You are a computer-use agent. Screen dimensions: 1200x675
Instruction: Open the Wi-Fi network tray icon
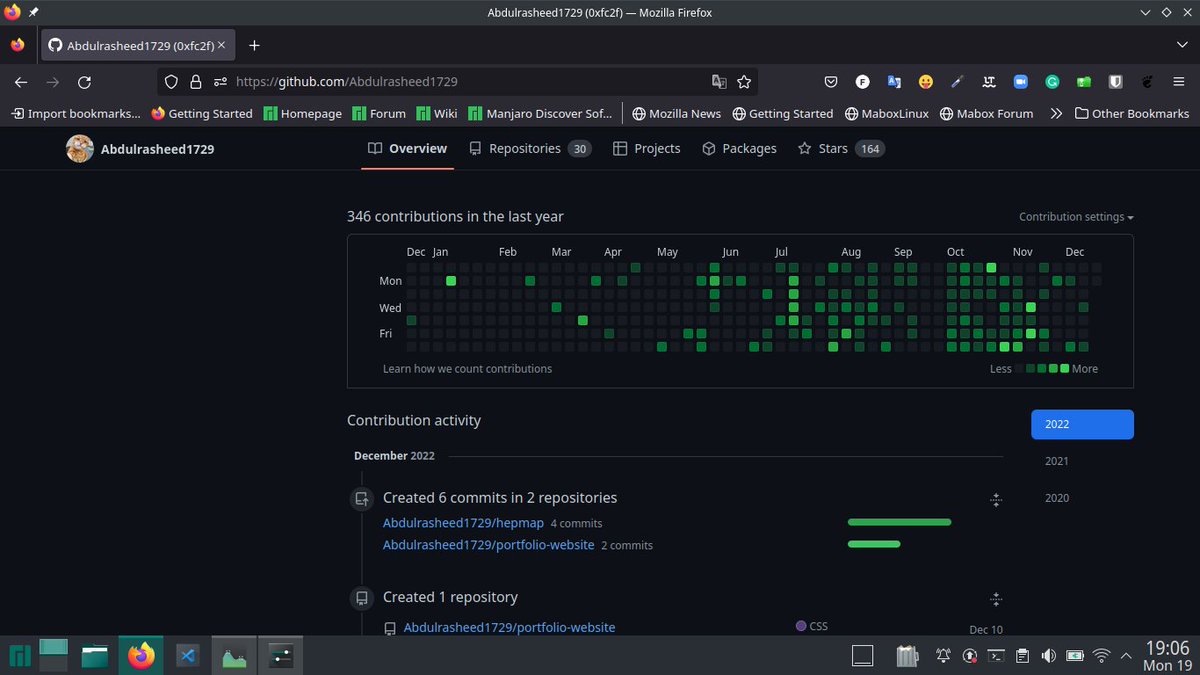[x=1102, y=656]
